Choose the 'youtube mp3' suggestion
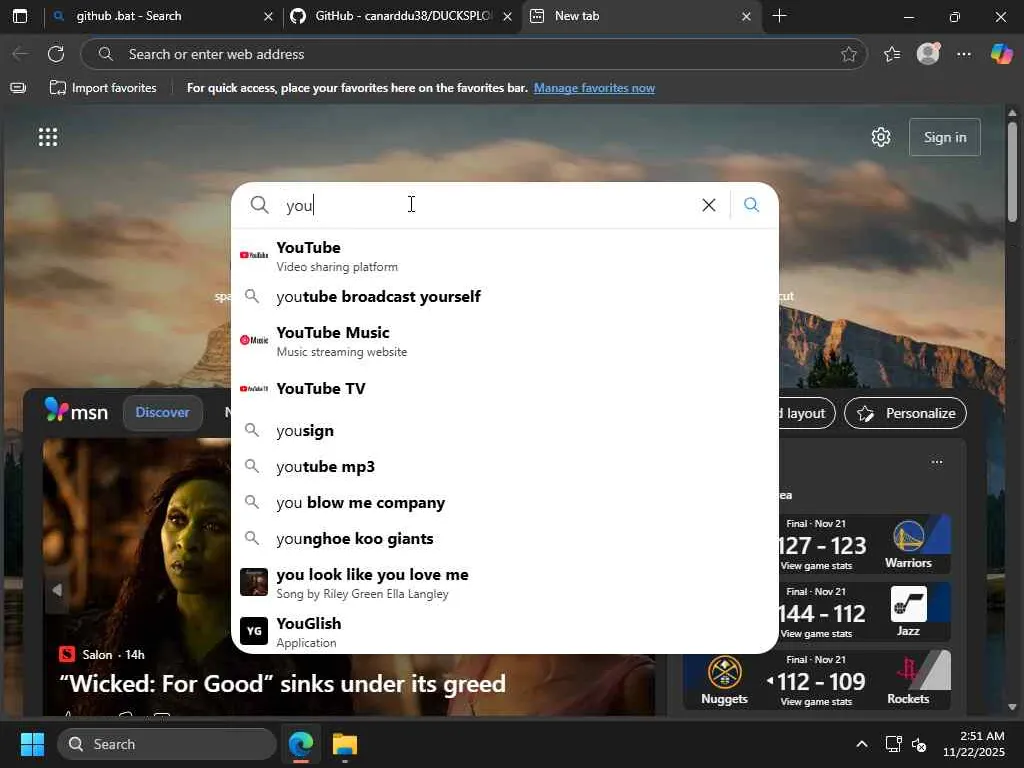 click(505, 466)
